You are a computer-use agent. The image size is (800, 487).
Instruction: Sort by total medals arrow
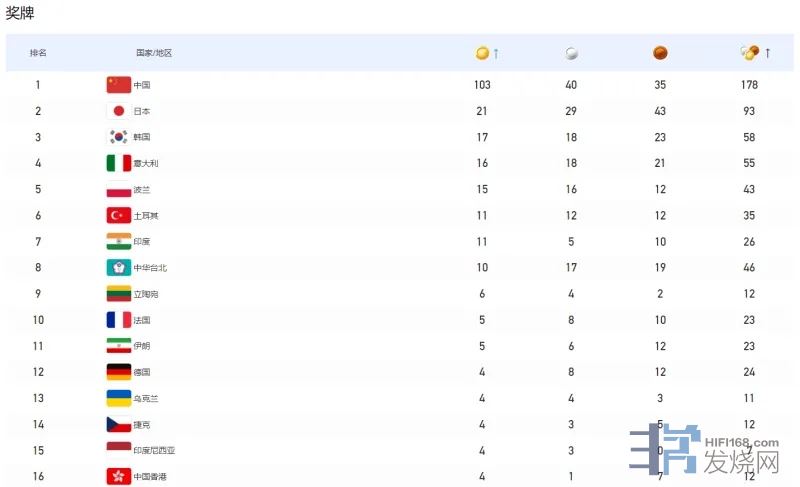(x=768, y=53)
